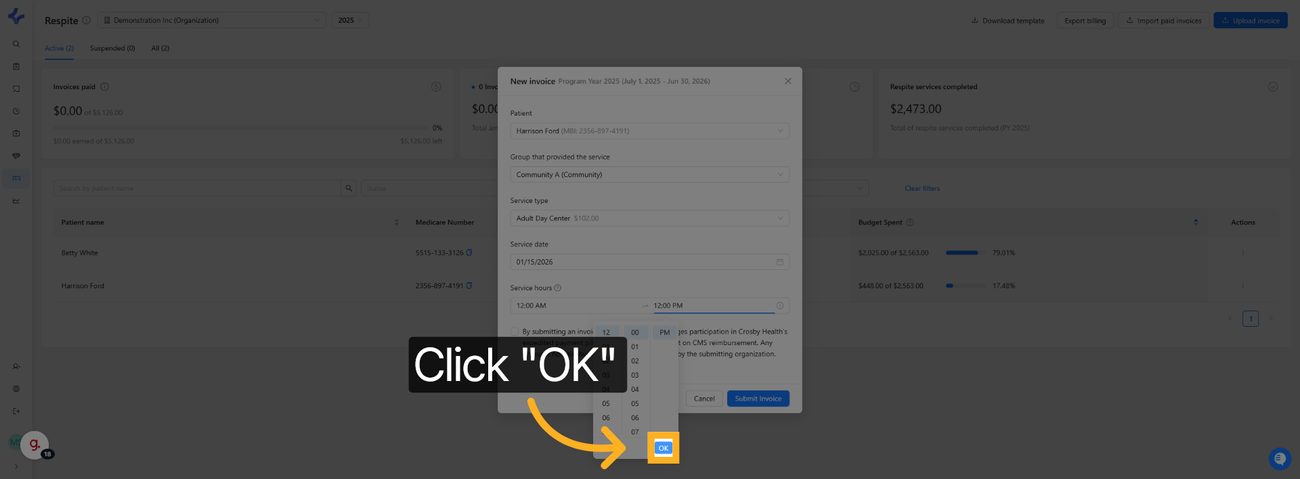Open the calendar icon in Service date
1300x479 pixels.
point(780,262)
